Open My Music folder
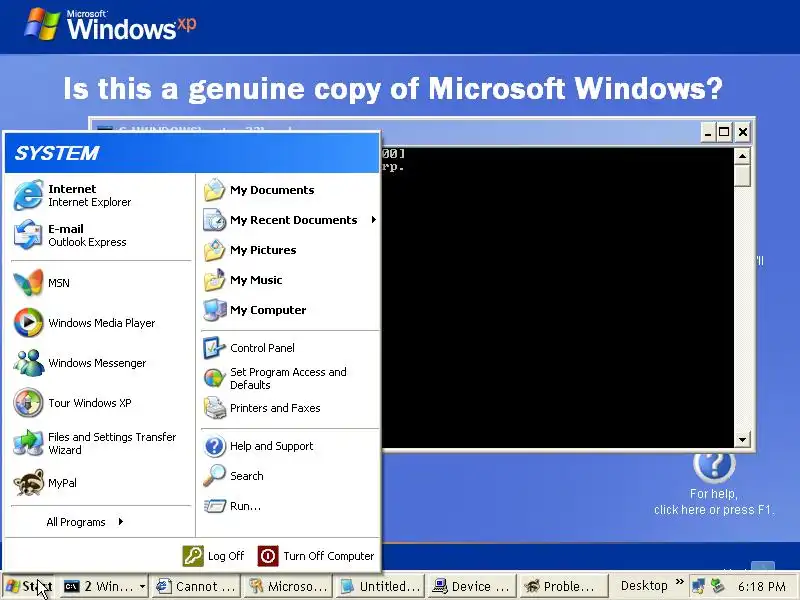 pos(290,280)
